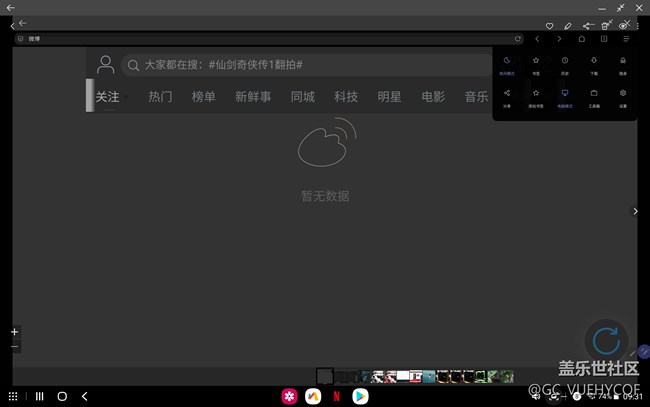Screen dimensions: 650x407
Task: Close the browser hamburger menu icon
Action: 626,39
